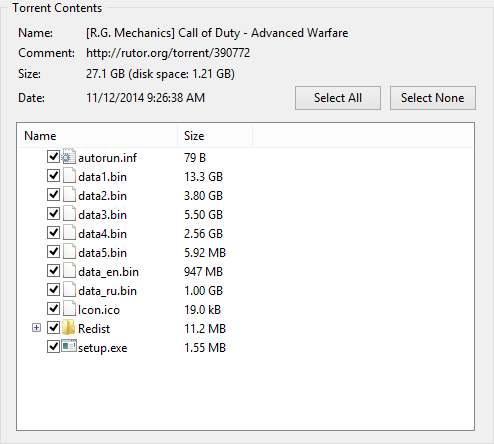Click the rutor.org comment URL text
Viewport: 494px width, 444px height.
tap(168, 53)
